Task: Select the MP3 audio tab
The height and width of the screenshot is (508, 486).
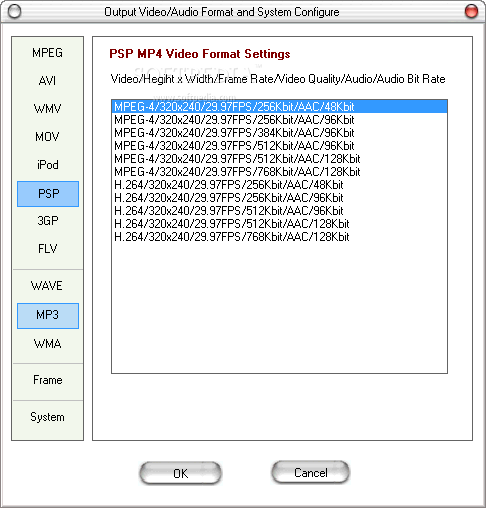Action: coord(48,316)
